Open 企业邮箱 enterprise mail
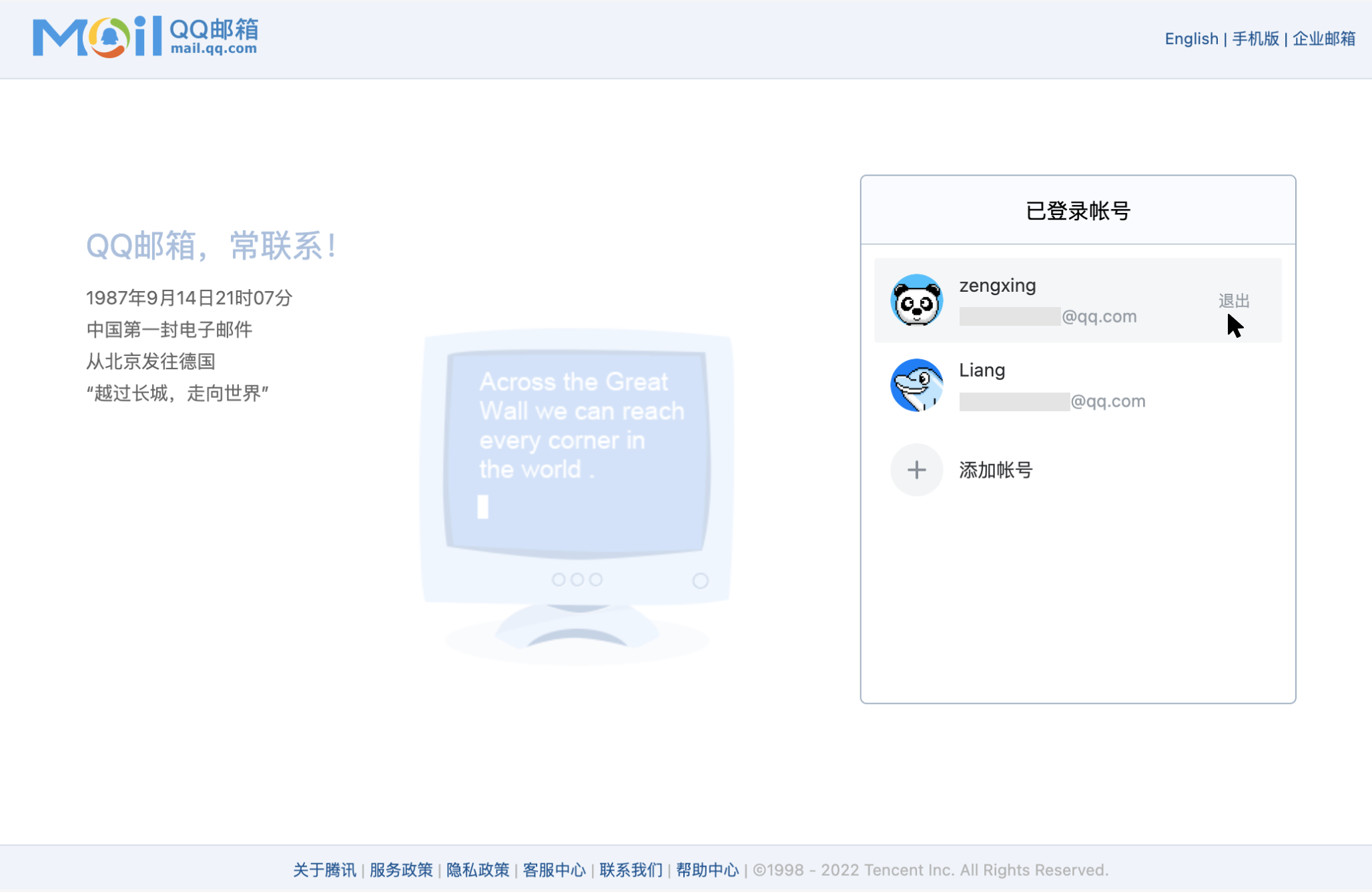Screen dimensions: 1372x892 [1323, 39]
